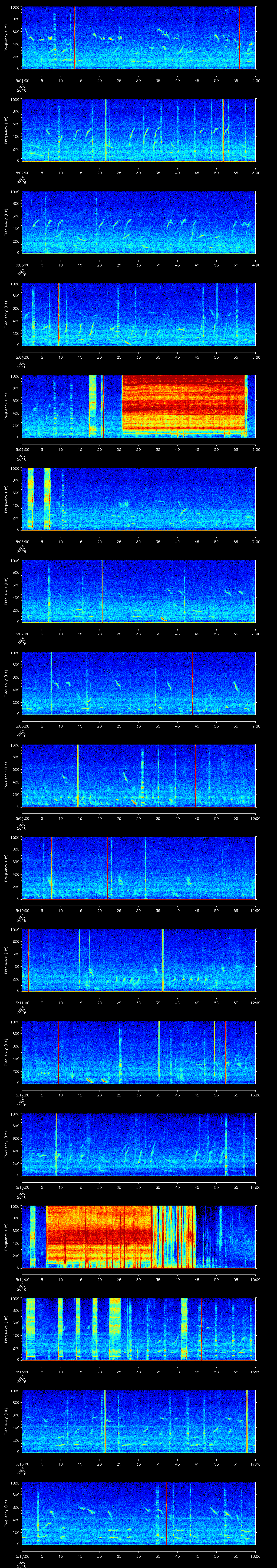Click Frequency (Hz) axis label of 5:14:00 panel
This screenshot has width=277, height=1568.
pyautogui.click(x=6, y=1237)
